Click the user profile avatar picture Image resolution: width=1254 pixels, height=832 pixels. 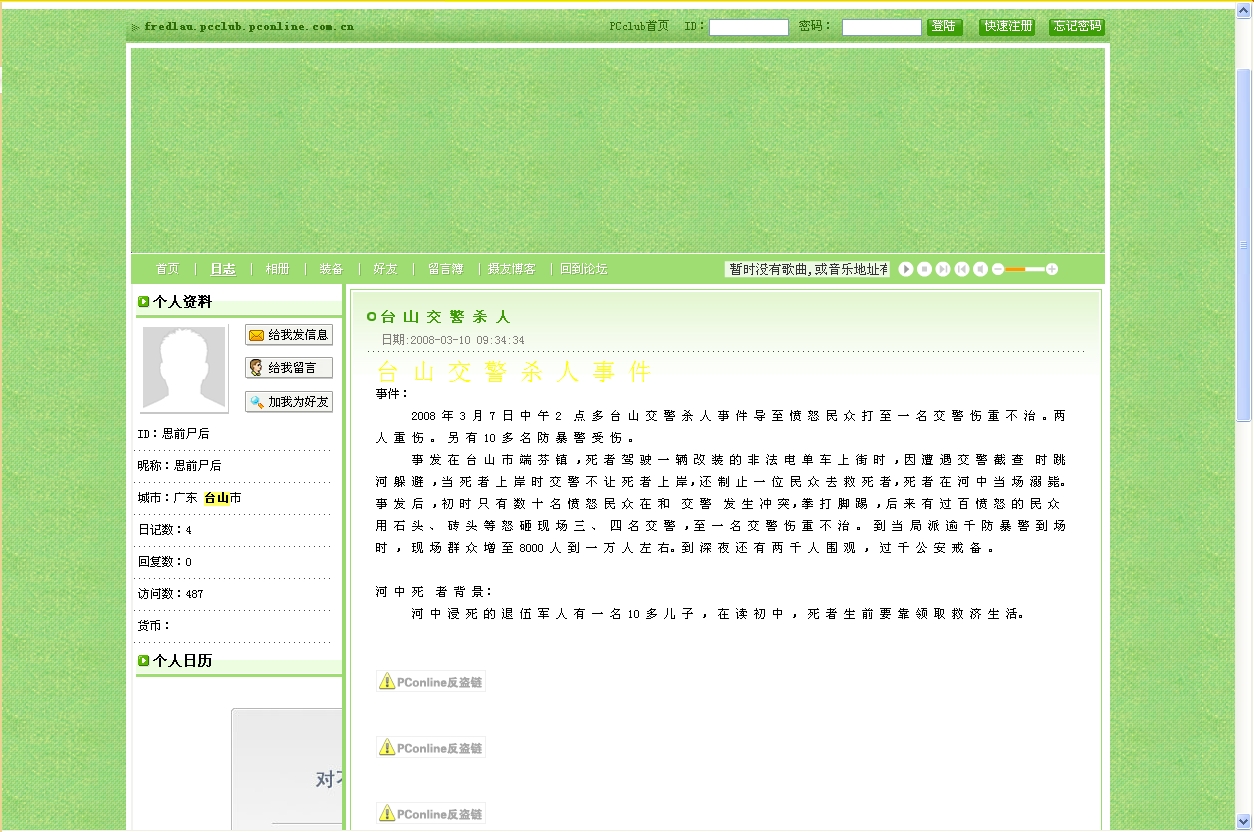(184, 368)
